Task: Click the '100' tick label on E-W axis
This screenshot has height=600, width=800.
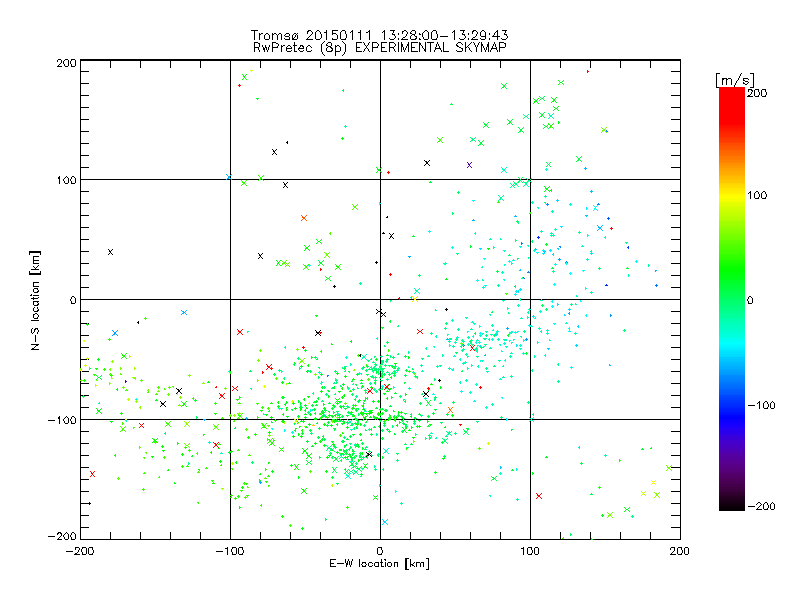Action: (x=530, y=551)
